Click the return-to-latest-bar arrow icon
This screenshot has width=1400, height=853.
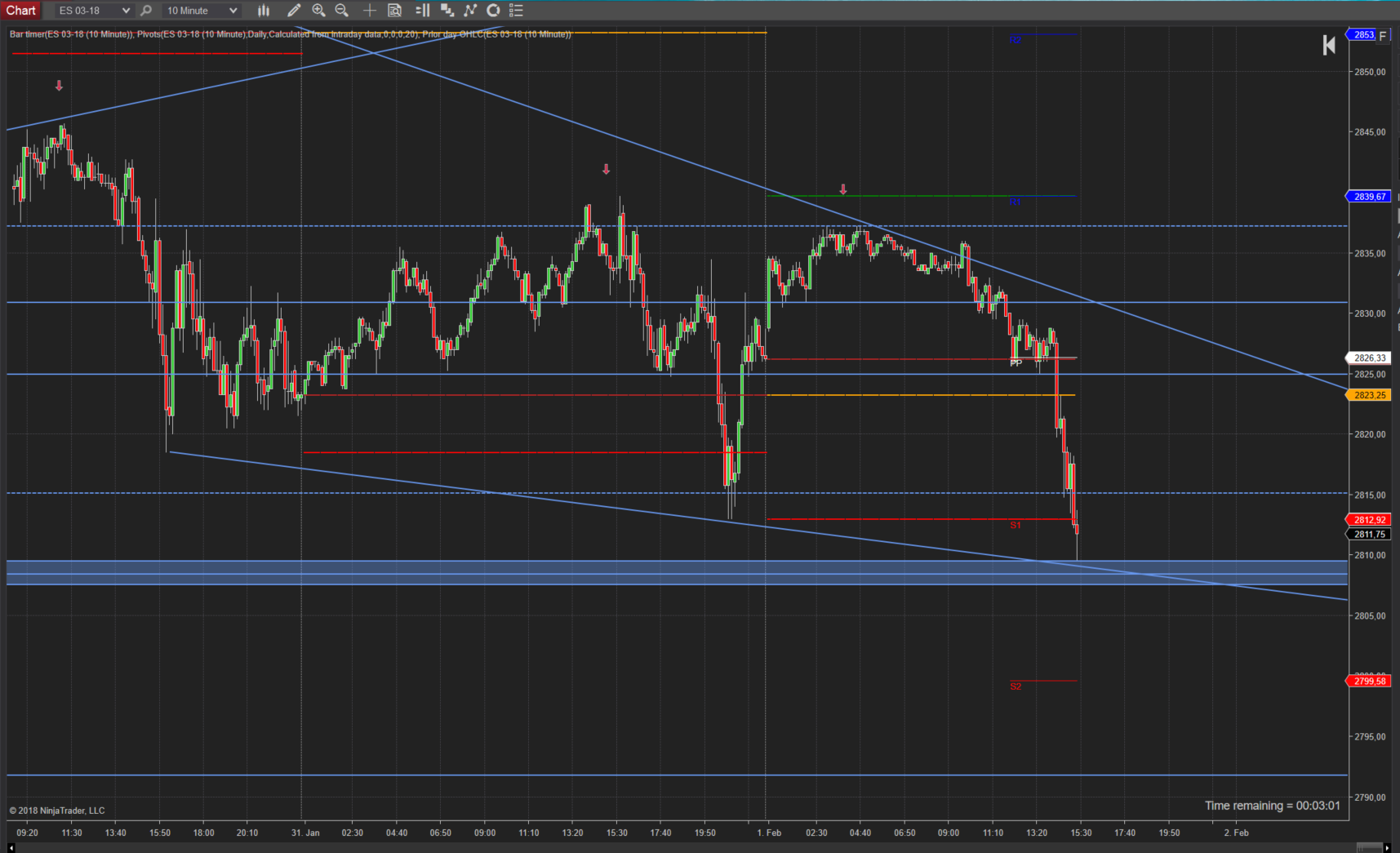pos(1329,45)
